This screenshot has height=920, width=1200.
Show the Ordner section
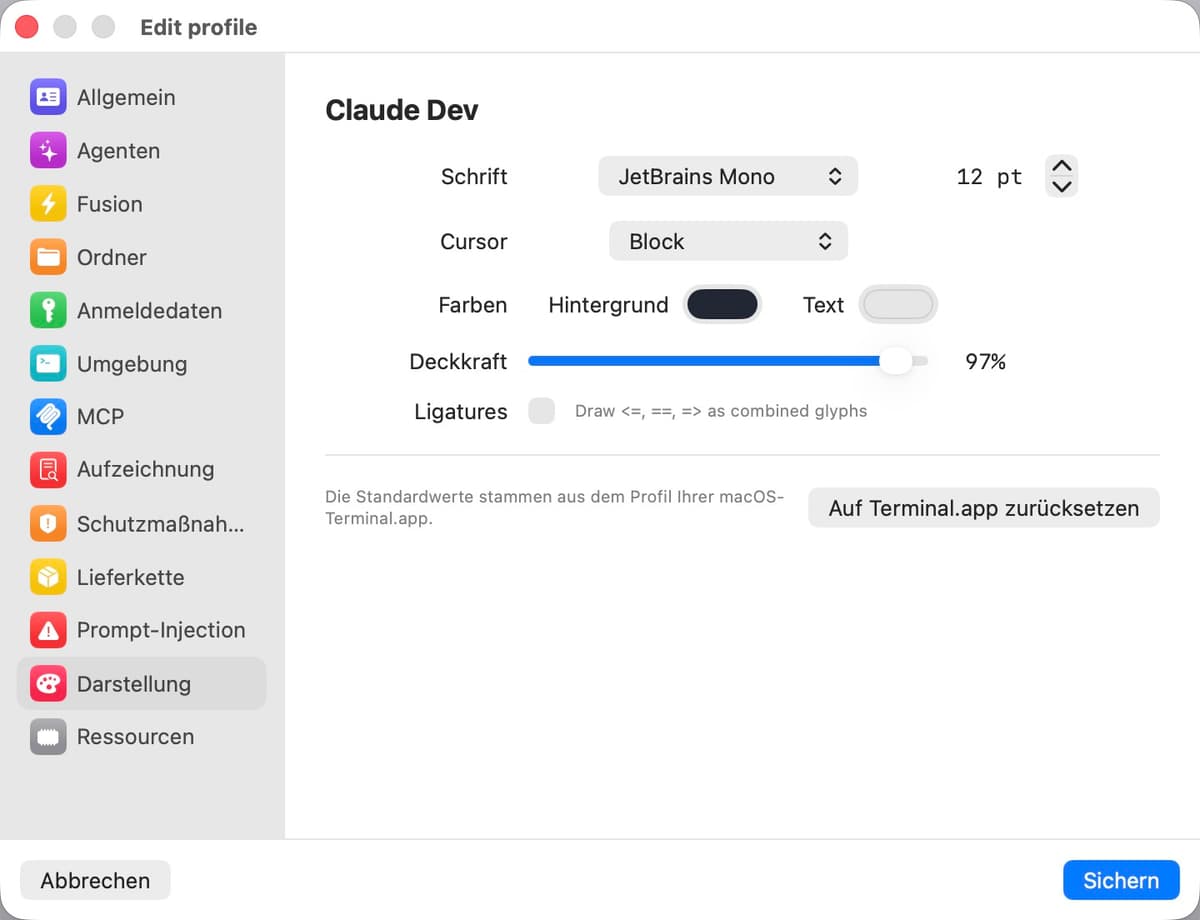pyautogui.click(x=142, y=257)
